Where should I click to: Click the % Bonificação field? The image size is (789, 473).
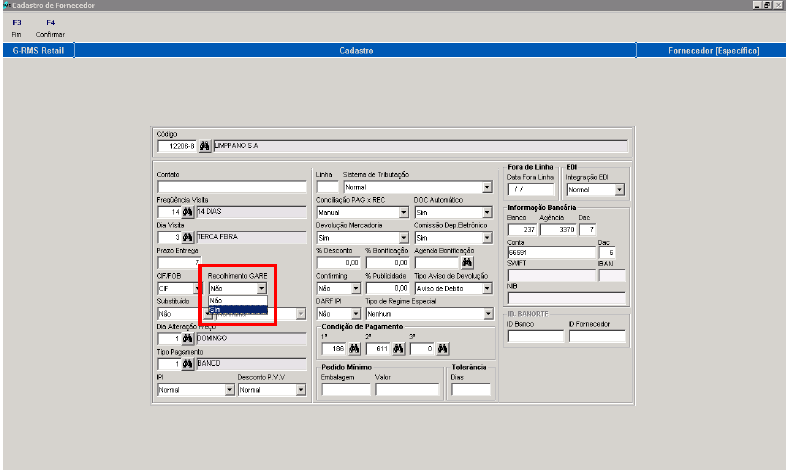pyautogui.click(x=387, y=262)
